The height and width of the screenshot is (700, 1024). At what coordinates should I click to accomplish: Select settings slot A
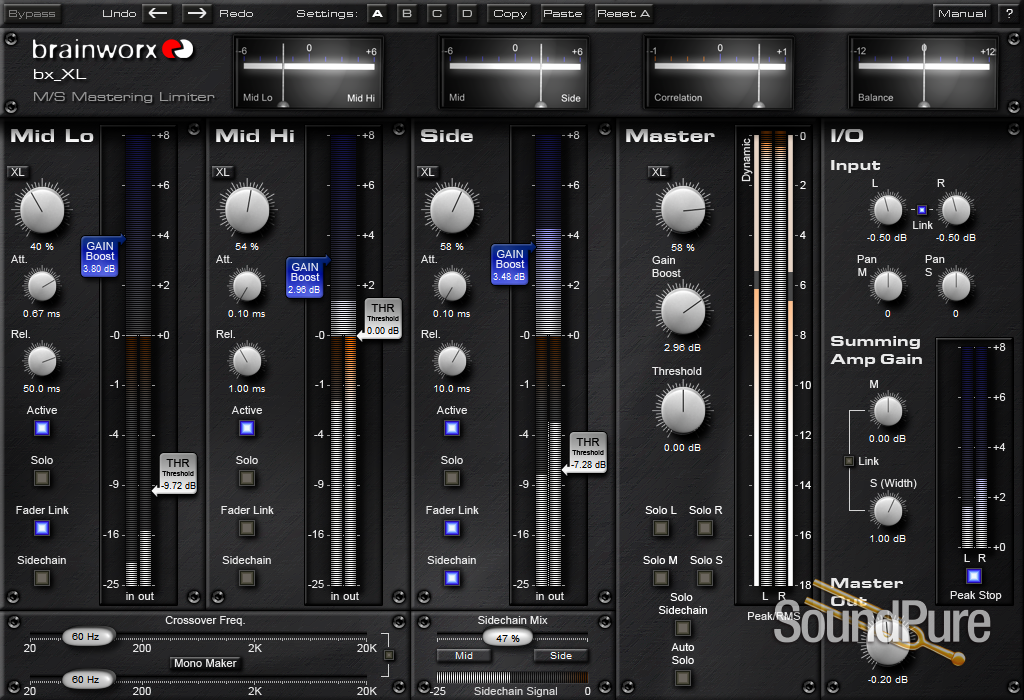point(377,13)
